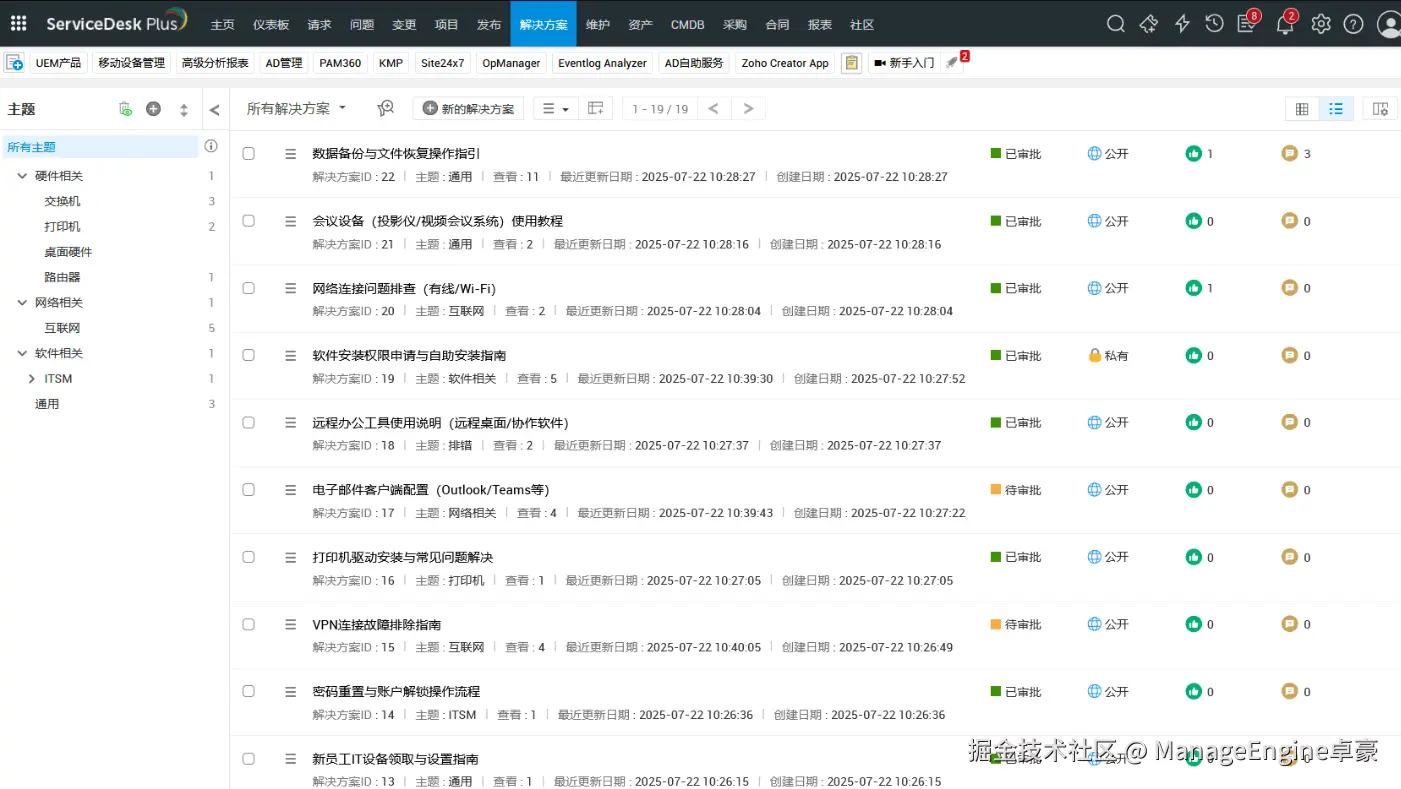This screenshot has height=789, width=1401.
Task: Collapse the 主题 sidebar with the arrow
Action: click(214, 110)
